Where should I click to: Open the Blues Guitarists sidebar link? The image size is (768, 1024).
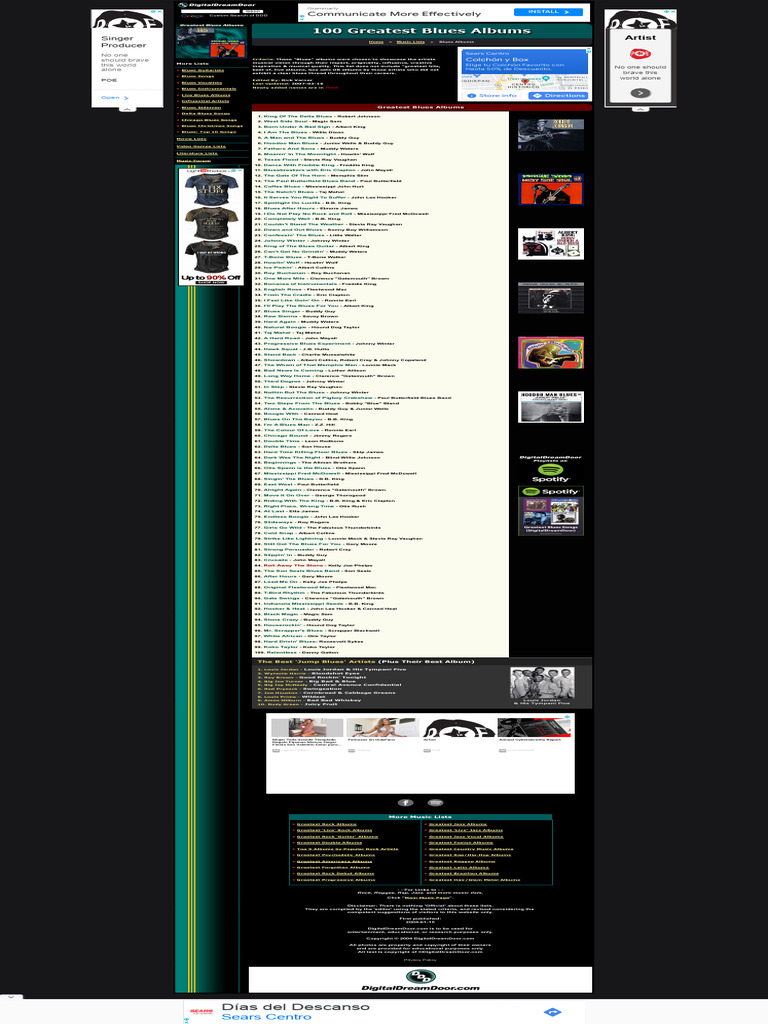(x=202, y=70)
